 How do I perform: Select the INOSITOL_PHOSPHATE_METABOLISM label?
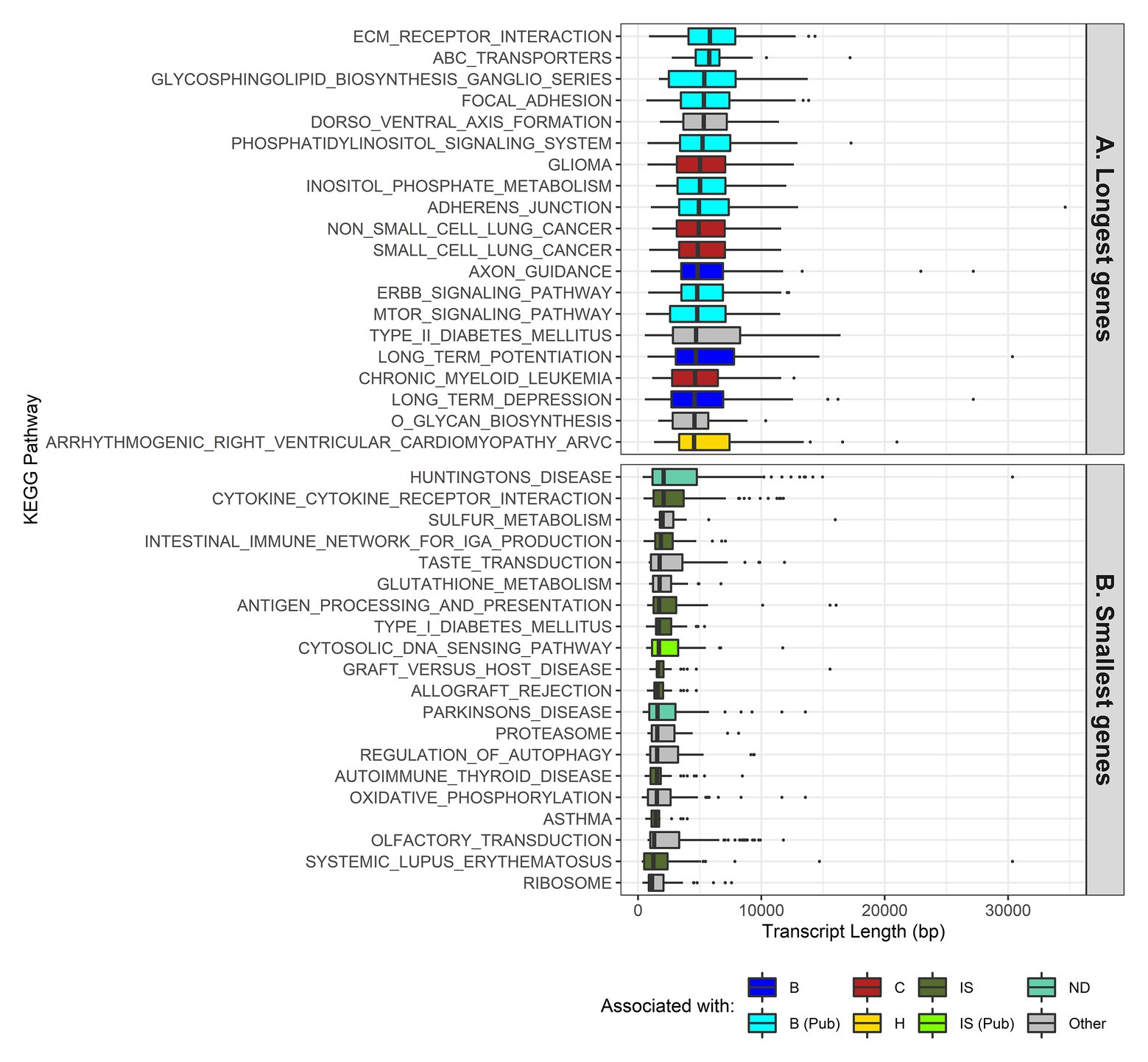pos(459,186)
